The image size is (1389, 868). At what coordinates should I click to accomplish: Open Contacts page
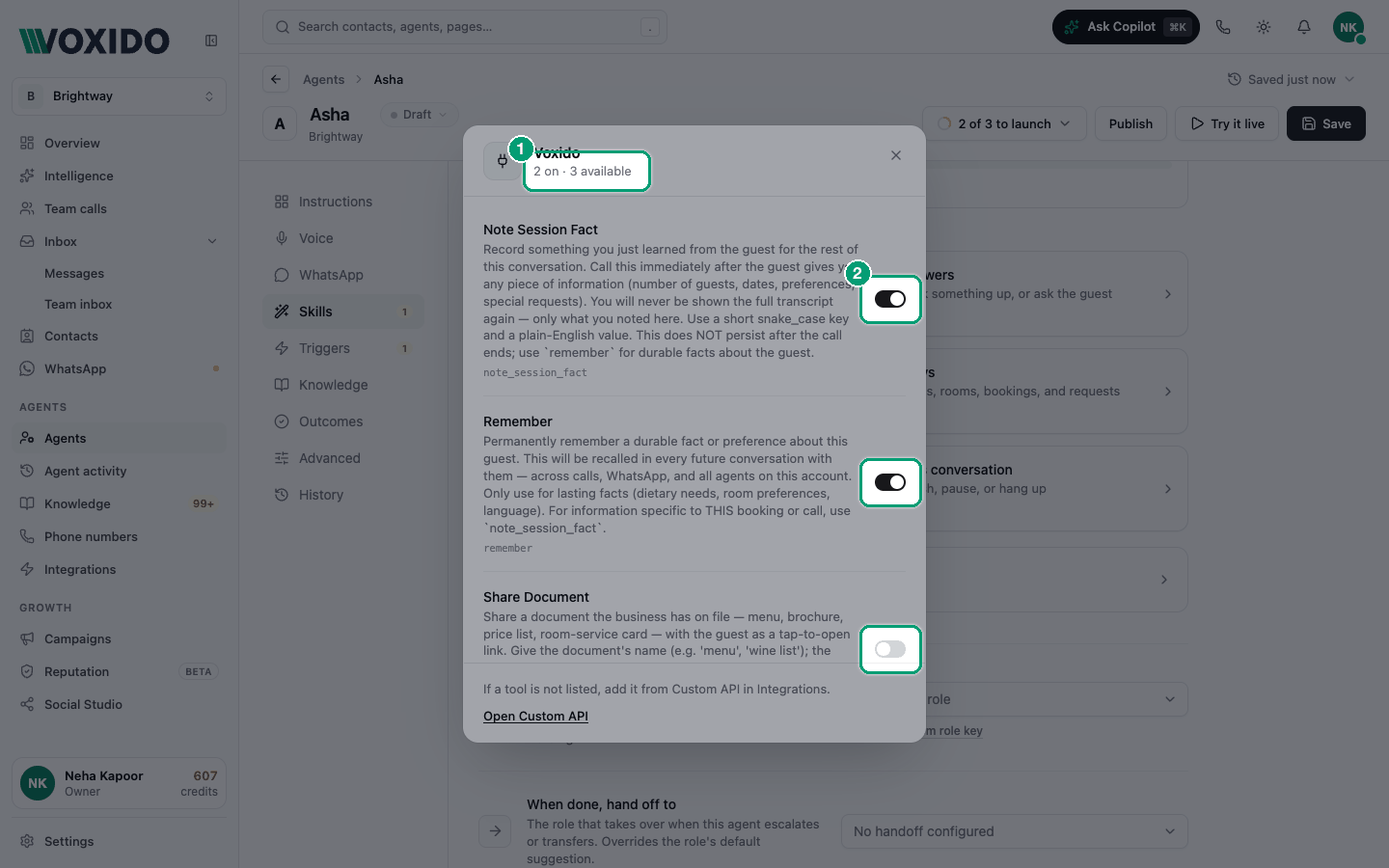point(120,336)
